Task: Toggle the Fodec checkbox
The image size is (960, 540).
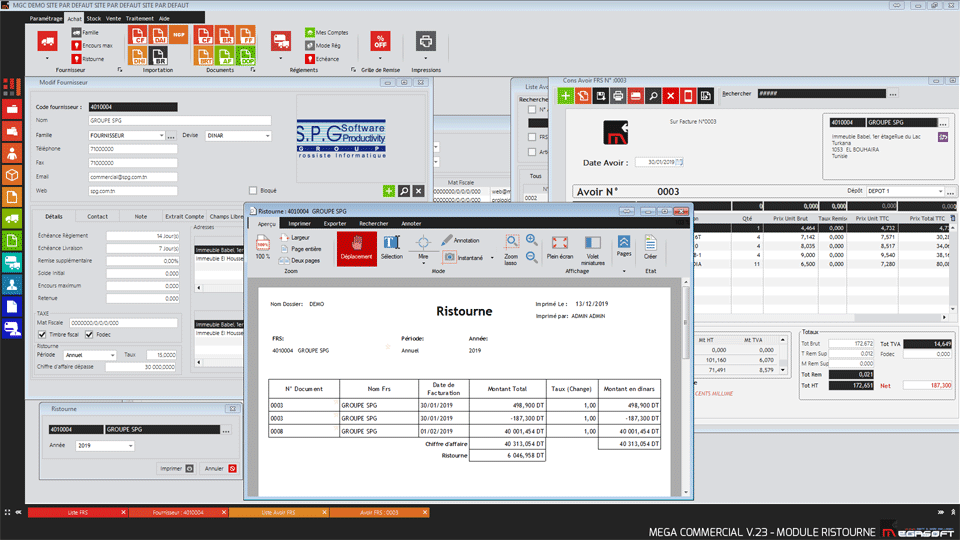Action: click(x=89, y=334)
